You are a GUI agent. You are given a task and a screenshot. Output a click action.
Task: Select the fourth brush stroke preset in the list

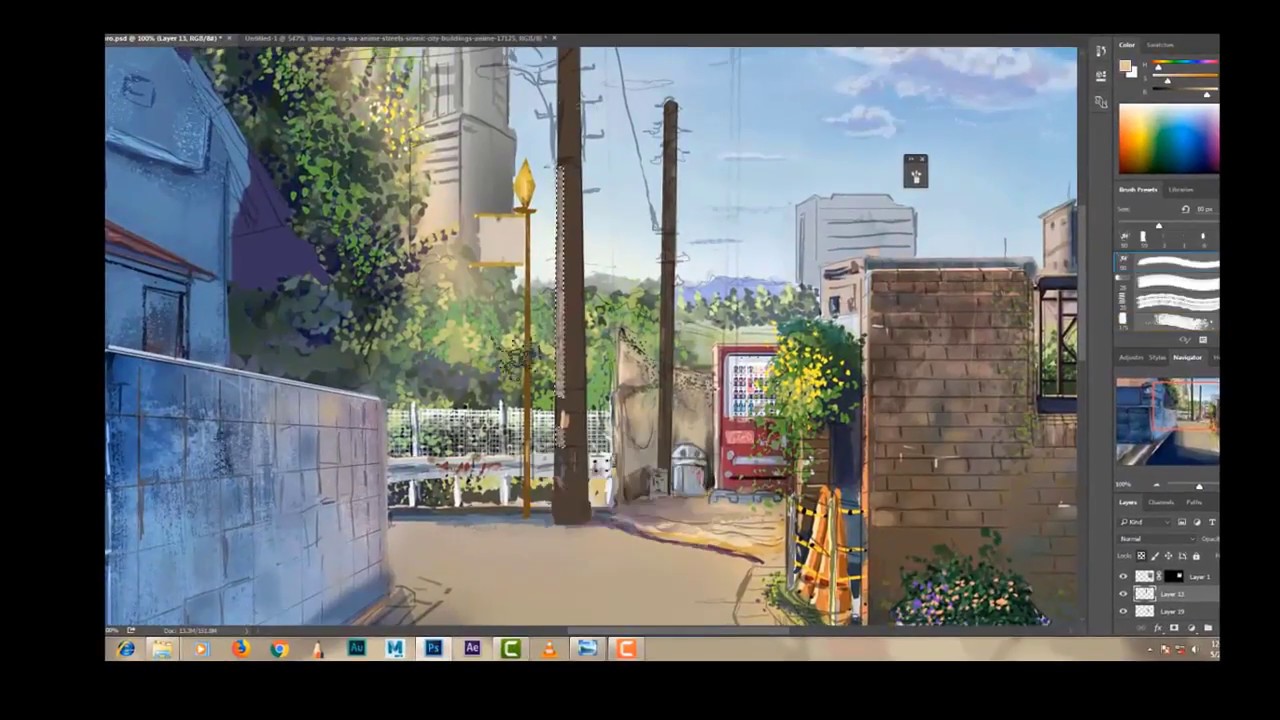(x=1167, y=322)
